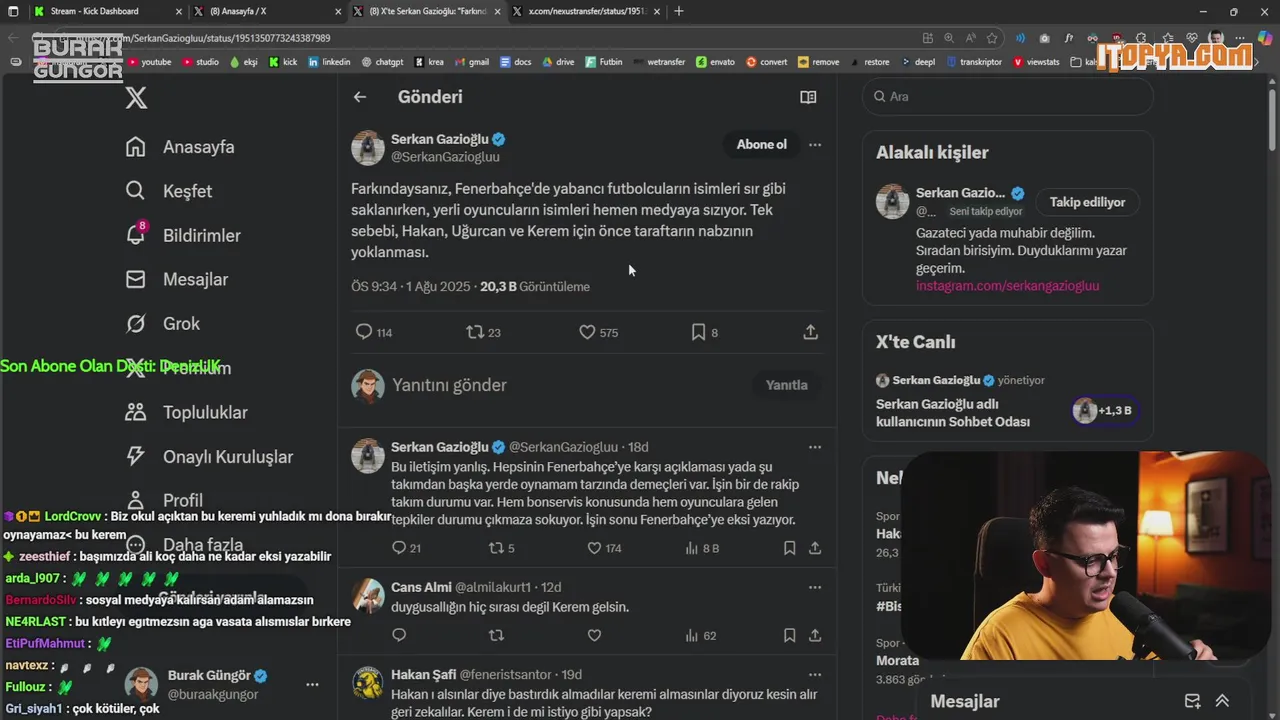Bookmark Cans Almi's comment
Image resolution: width=1280 pixels, height=720 pixels.
coord(789,635)
